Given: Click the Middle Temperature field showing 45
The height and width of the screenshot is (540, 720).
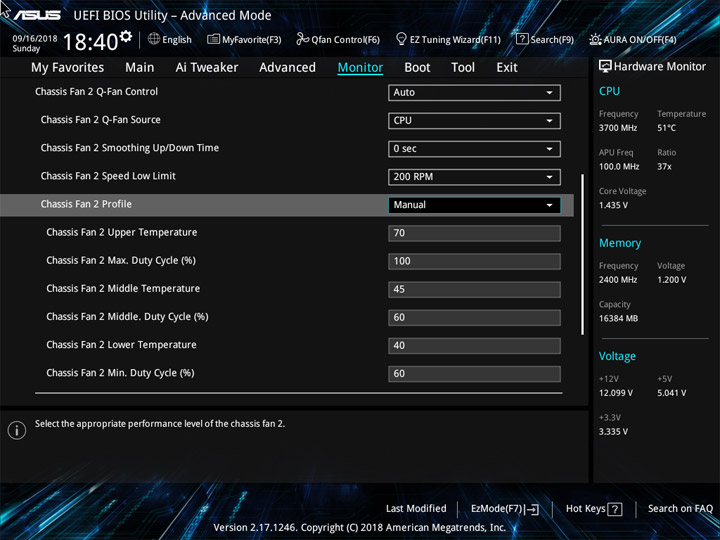Looking at the screenshot, I should click(x=474, y=289).
